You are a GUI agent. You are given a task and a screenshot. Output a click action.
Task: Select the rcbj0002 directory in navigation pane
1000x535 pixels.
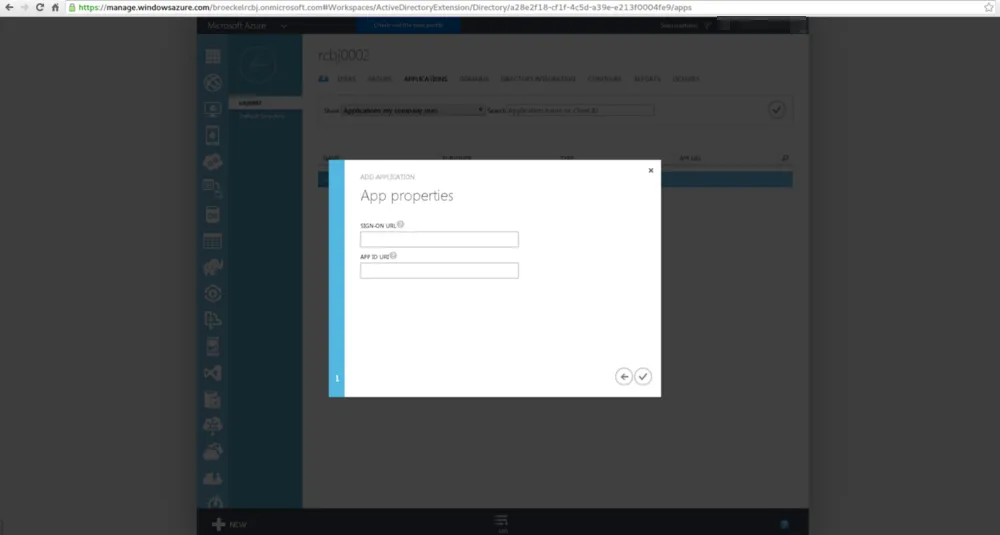(265, 103)
